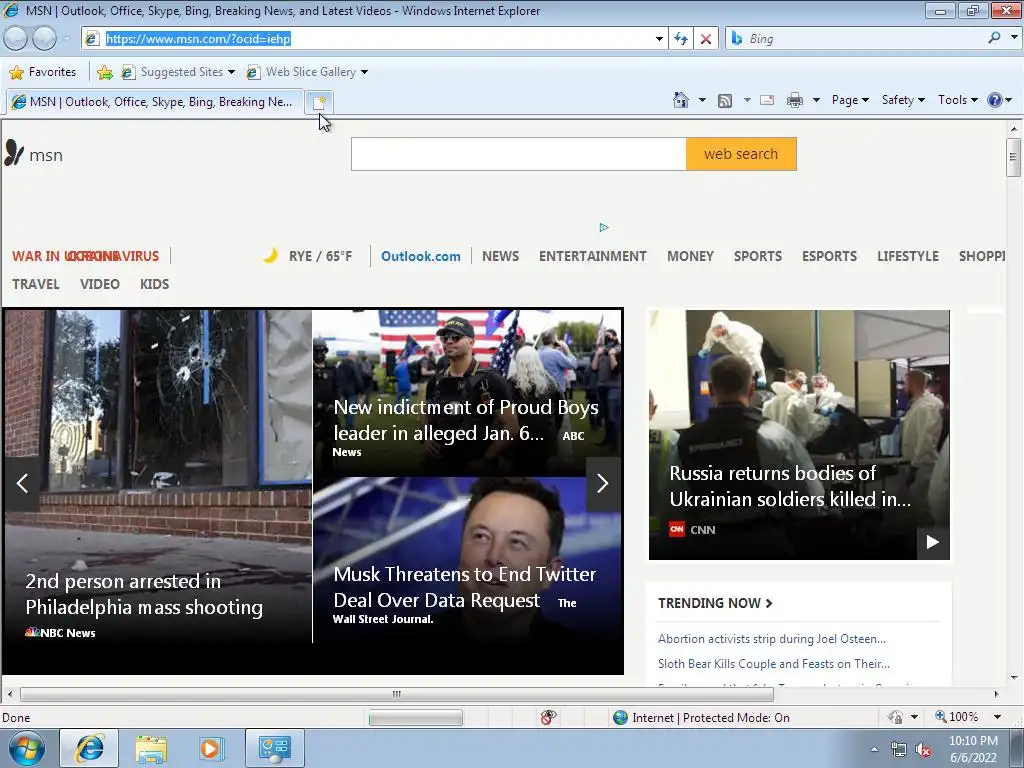Open ESPORTS section
The height and width of the screenshot is (768, 1024).
pos(829,256)
